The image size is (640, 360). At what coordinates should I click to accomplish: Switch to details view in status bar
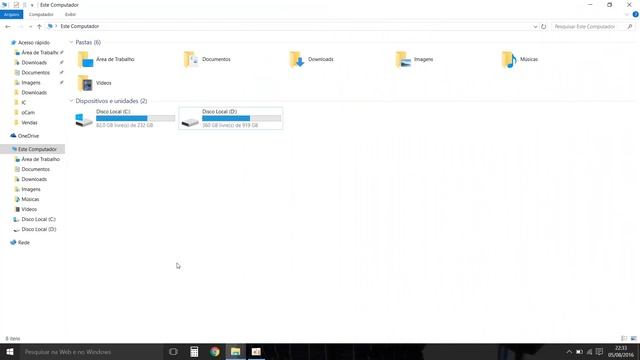pos(624,338)
